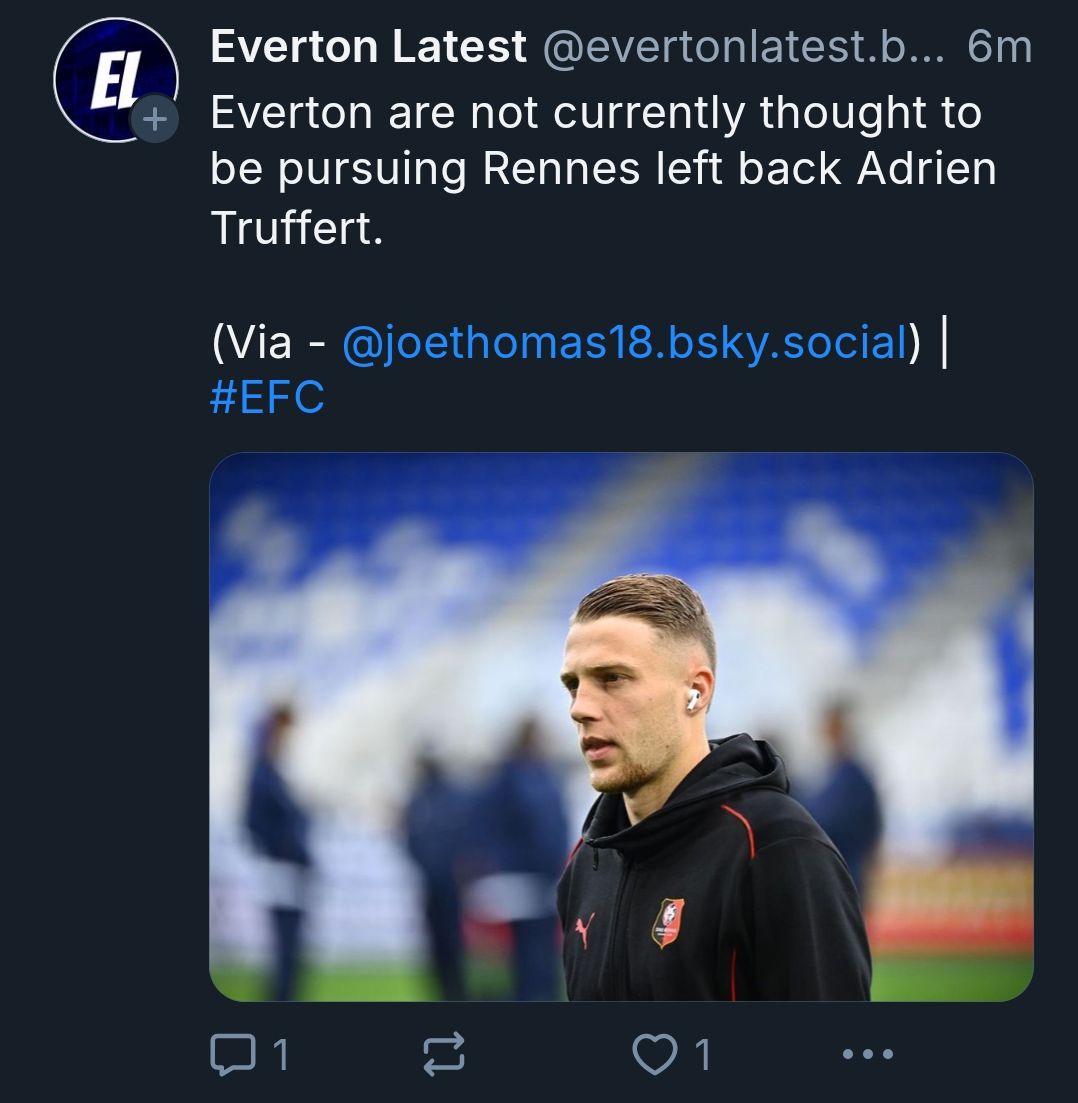
Task: Repost this Everton Latest post
Action: tap(443, 1054)
